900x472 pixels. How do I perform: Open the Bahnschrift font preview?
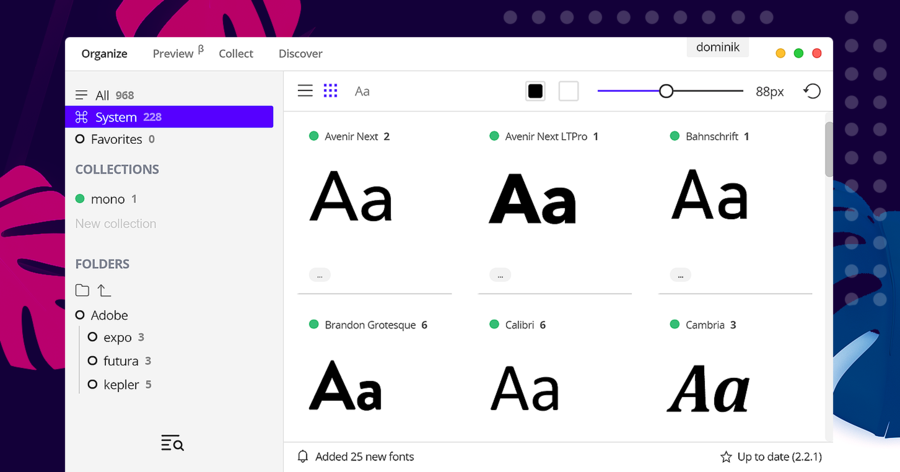tap(709, 195)
